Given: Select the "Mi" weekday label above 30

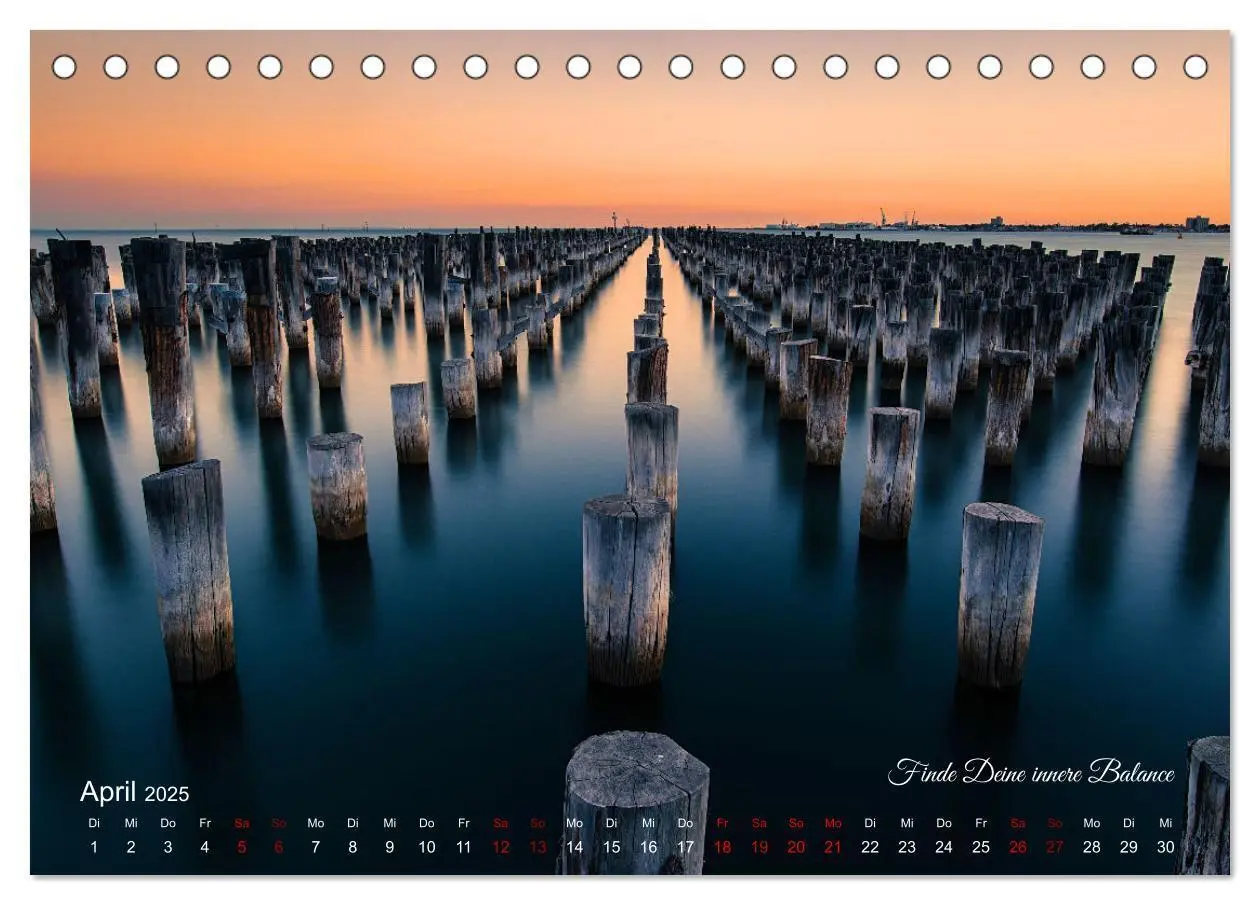Looking at the screenshot, I should click(x=1166, y=823).
